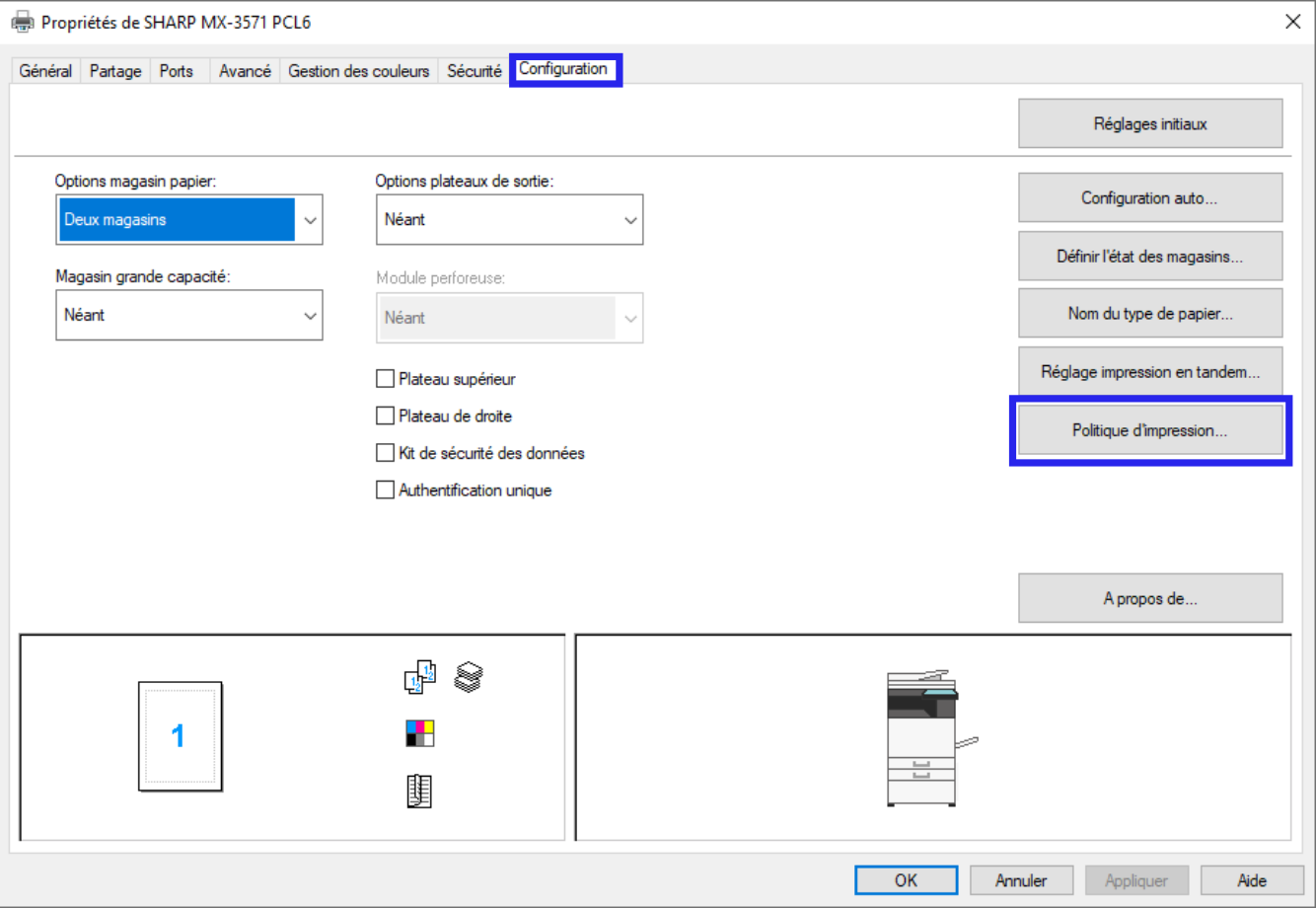Expand the Magasin grande capacité dropdown
Viewport: 1316px width, 908px height.
click(189, 315)
